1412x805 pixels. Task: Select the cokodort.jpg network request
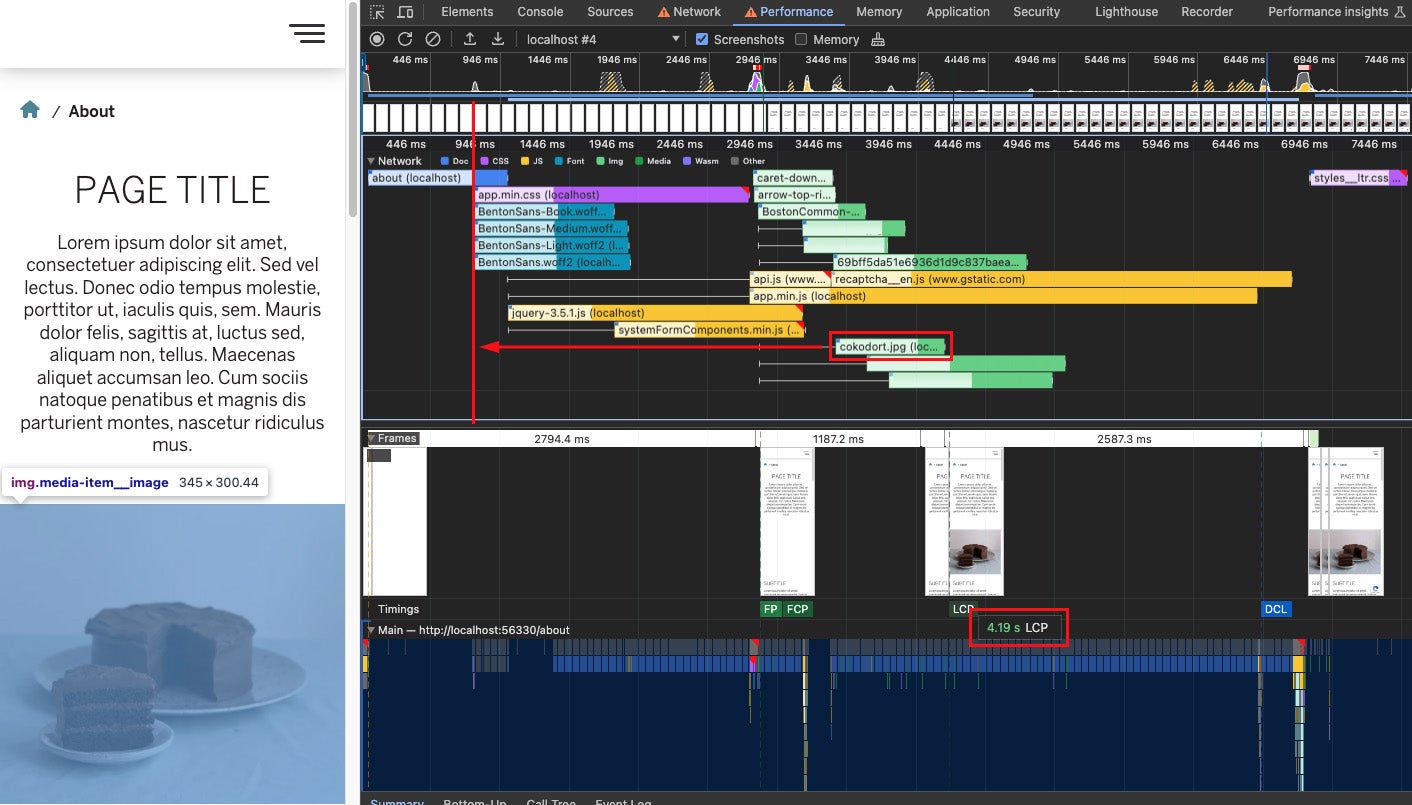pos(889,347)
